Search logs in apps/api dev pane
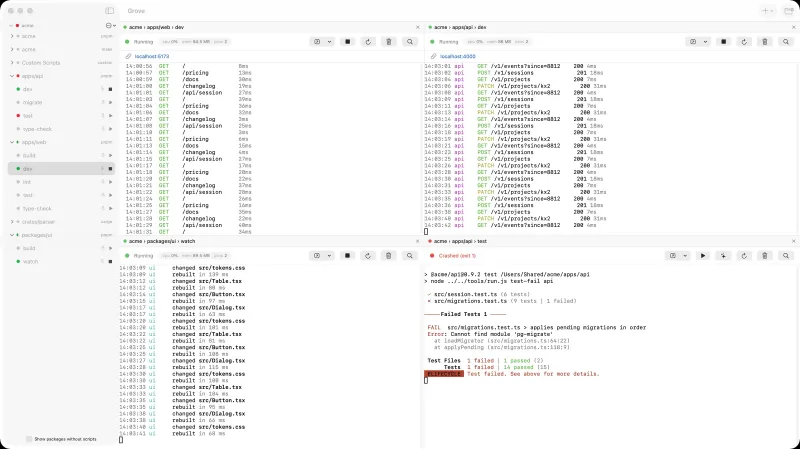This screenshot has height=449, width=800. (786, 42)
